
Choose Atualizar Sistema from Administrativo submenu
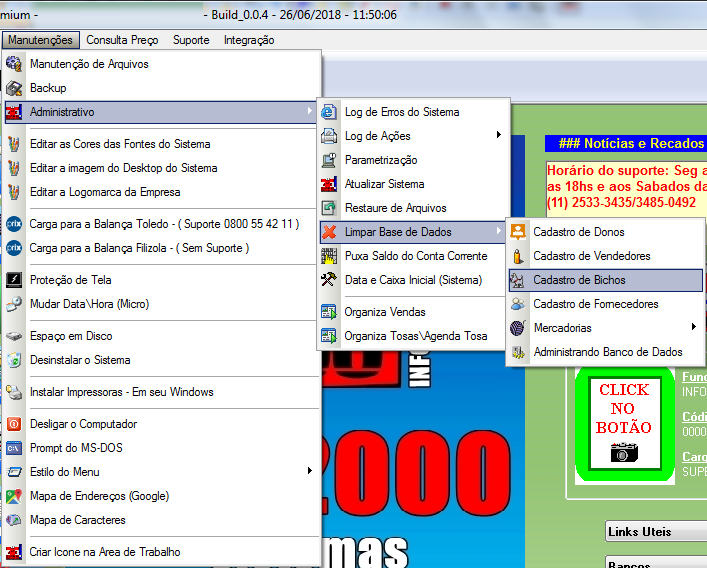pos(384,184)
